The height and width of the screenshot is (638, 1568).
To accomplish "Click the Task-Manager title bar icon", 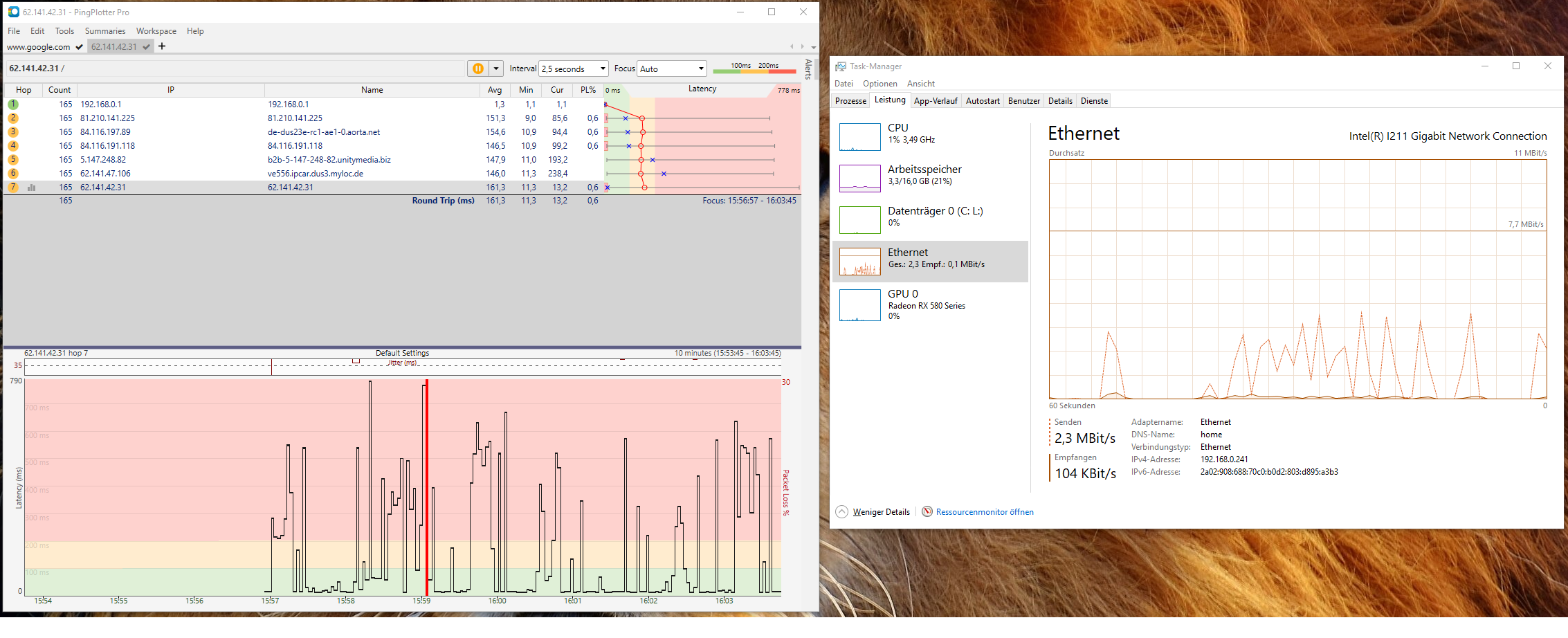I will click(841, 66).
